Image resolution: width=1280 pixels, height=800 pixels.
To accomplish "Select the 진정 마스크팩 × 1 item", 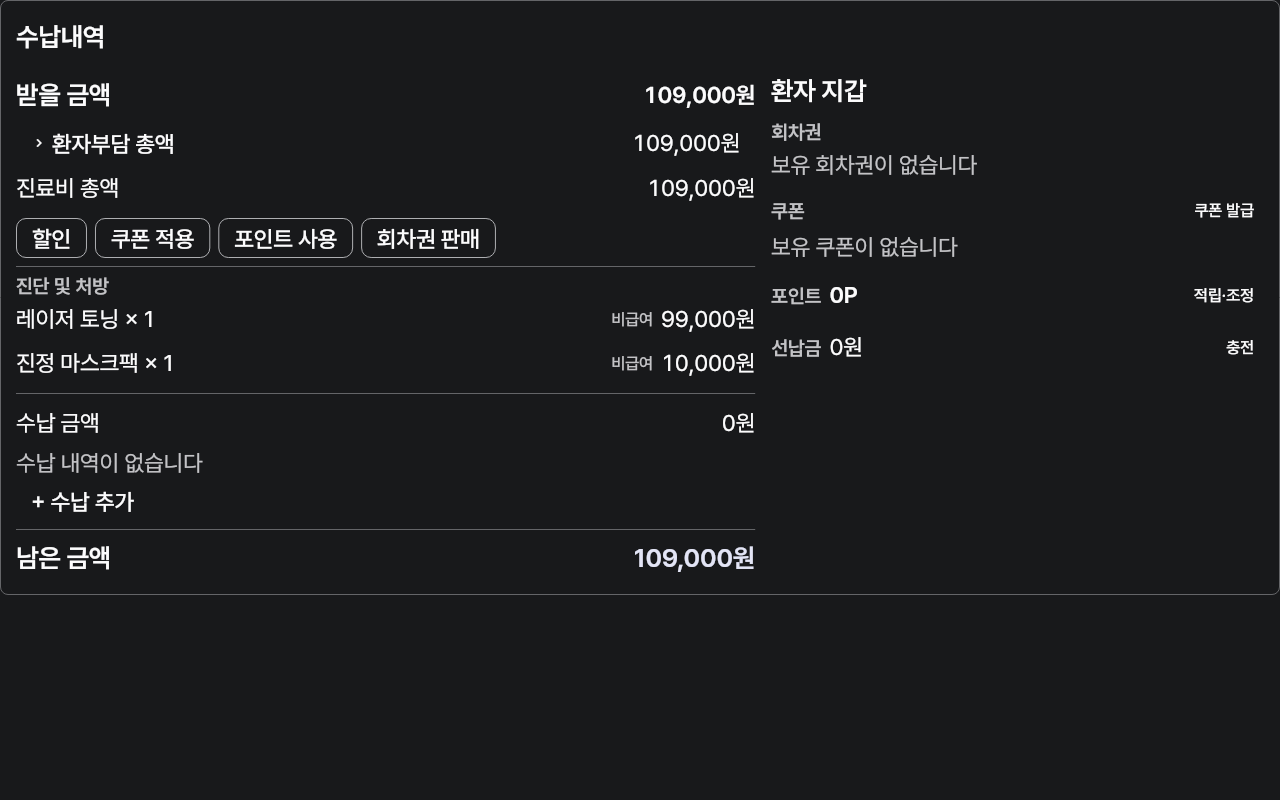I will coord(95,363).
